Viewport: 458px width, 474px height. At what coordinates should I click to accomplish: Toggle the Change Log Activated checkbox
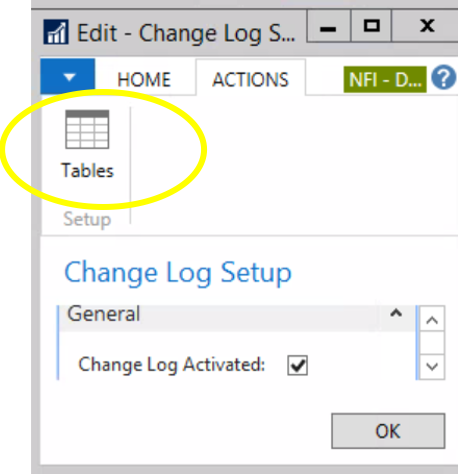point(297,365)
